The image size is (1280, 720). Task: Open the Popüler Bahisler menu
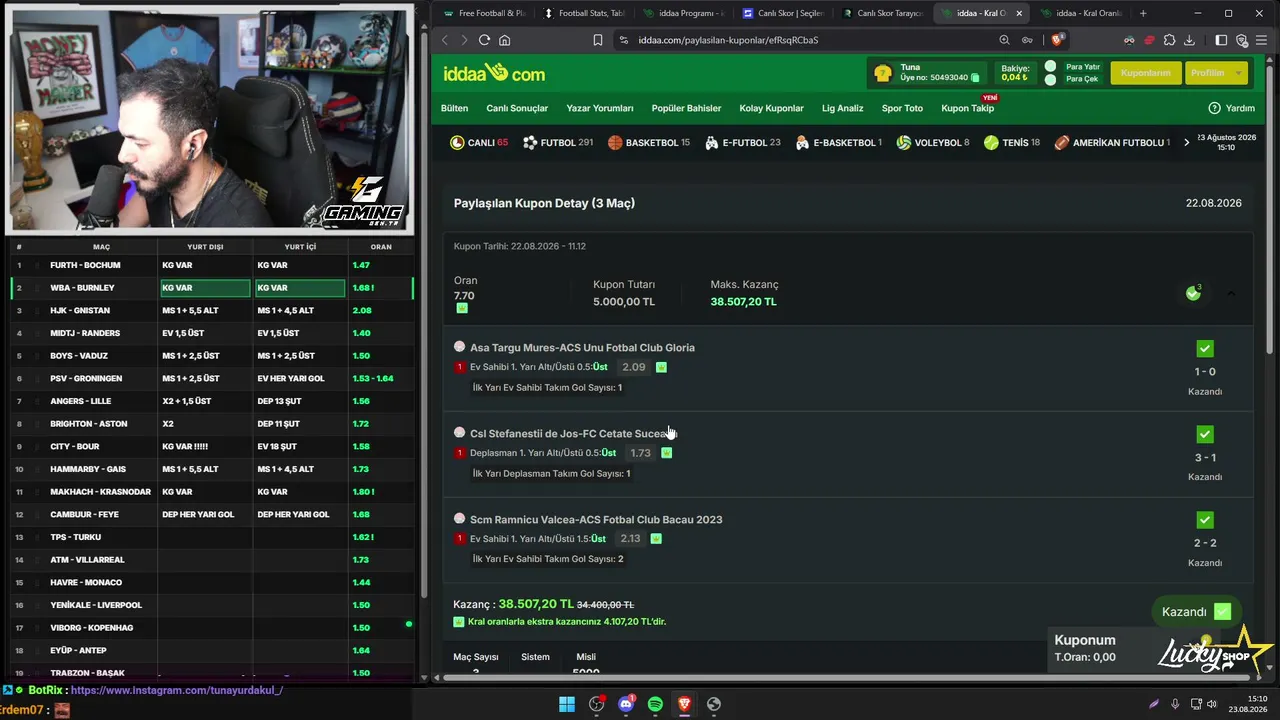[686, 108]
